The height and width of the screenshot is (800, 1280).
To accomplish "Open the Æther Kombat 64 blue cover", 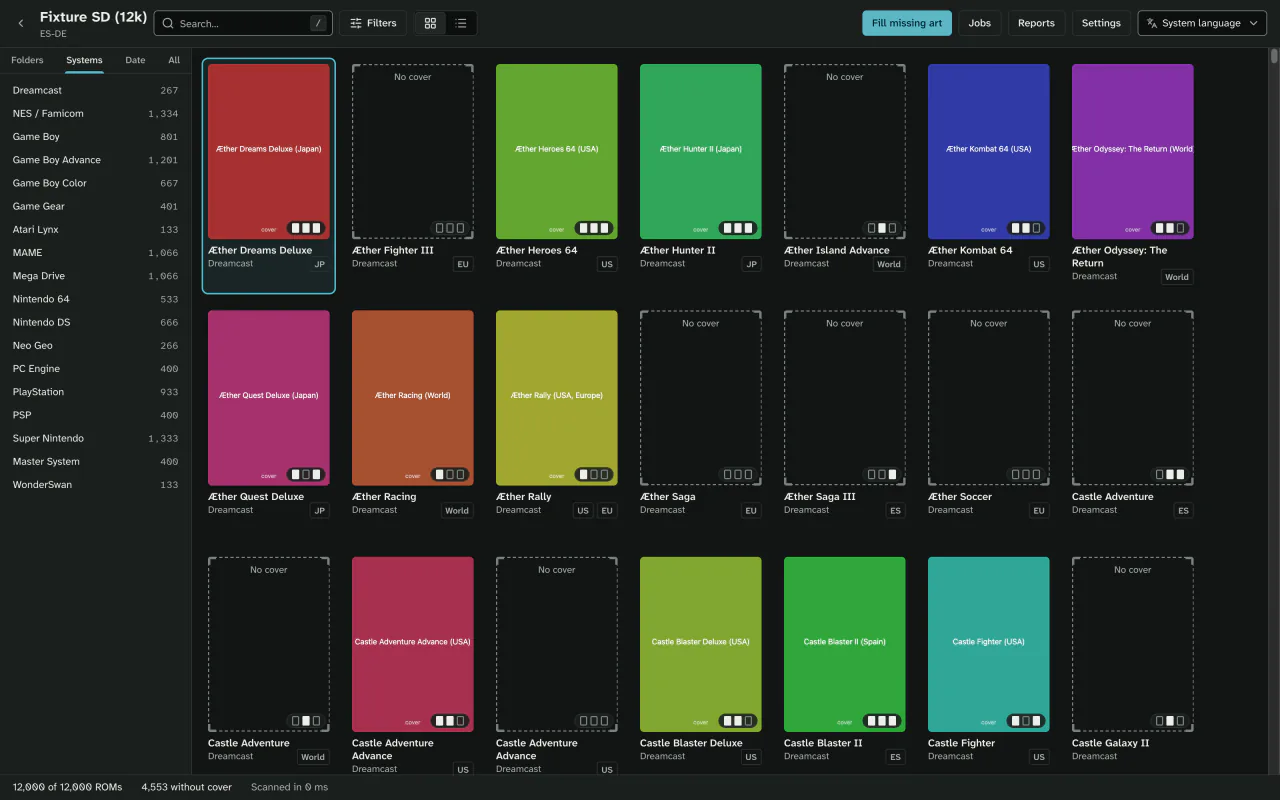I will pos(989,152).
